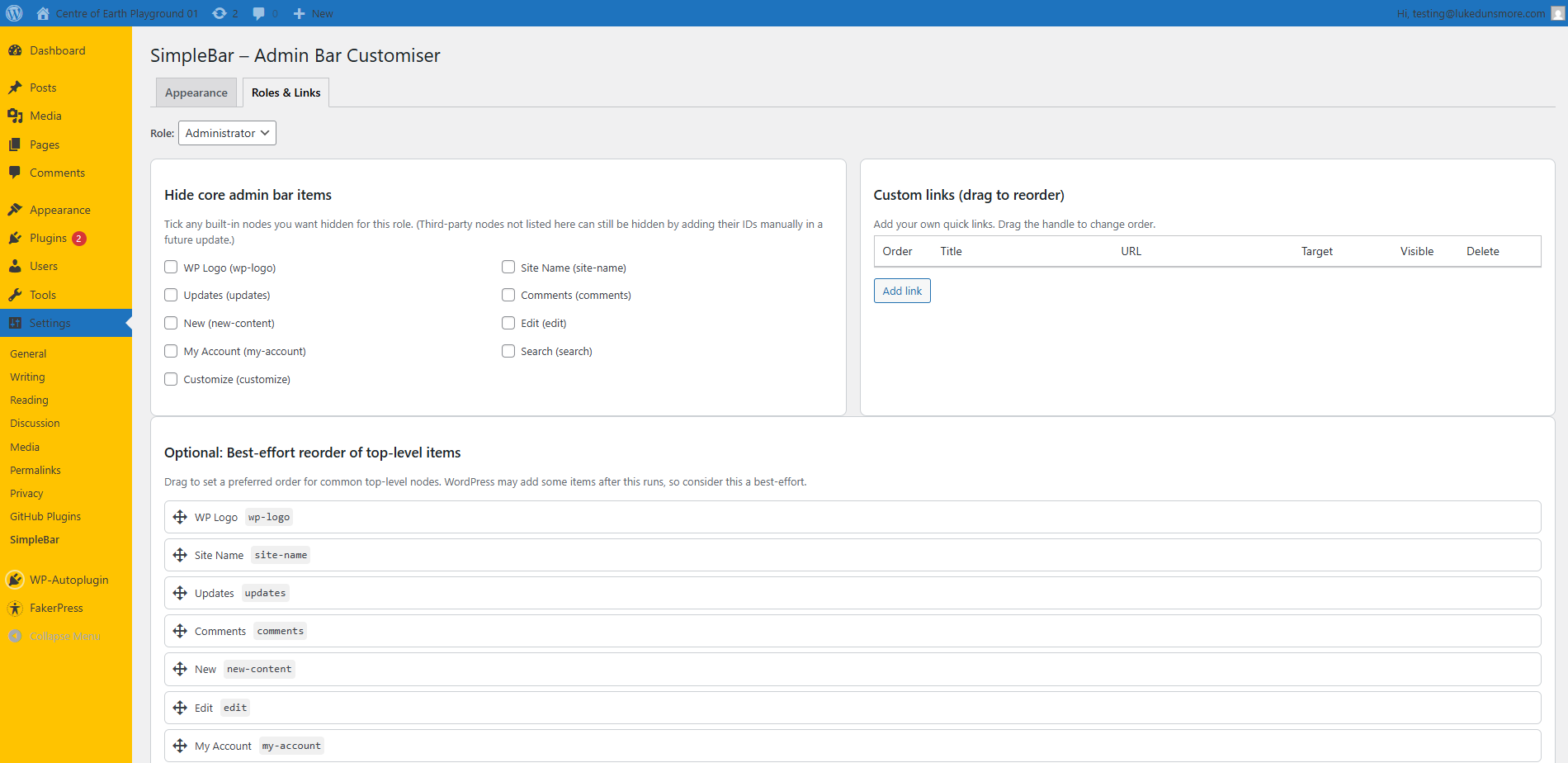
Task: Click the FakerPress sidebar icon
Action: (15, 608)
